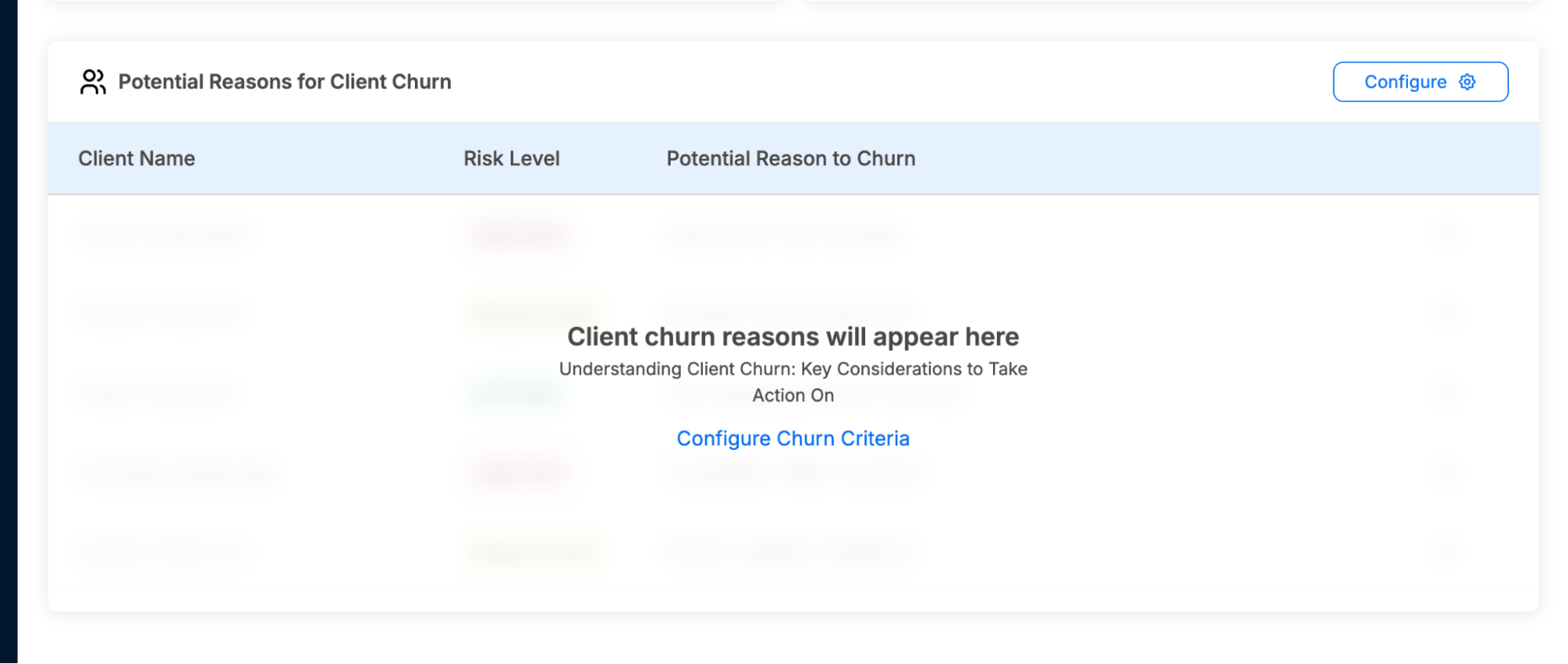Click the blurred yellow risk badge in last row

(x=533, y=551)
